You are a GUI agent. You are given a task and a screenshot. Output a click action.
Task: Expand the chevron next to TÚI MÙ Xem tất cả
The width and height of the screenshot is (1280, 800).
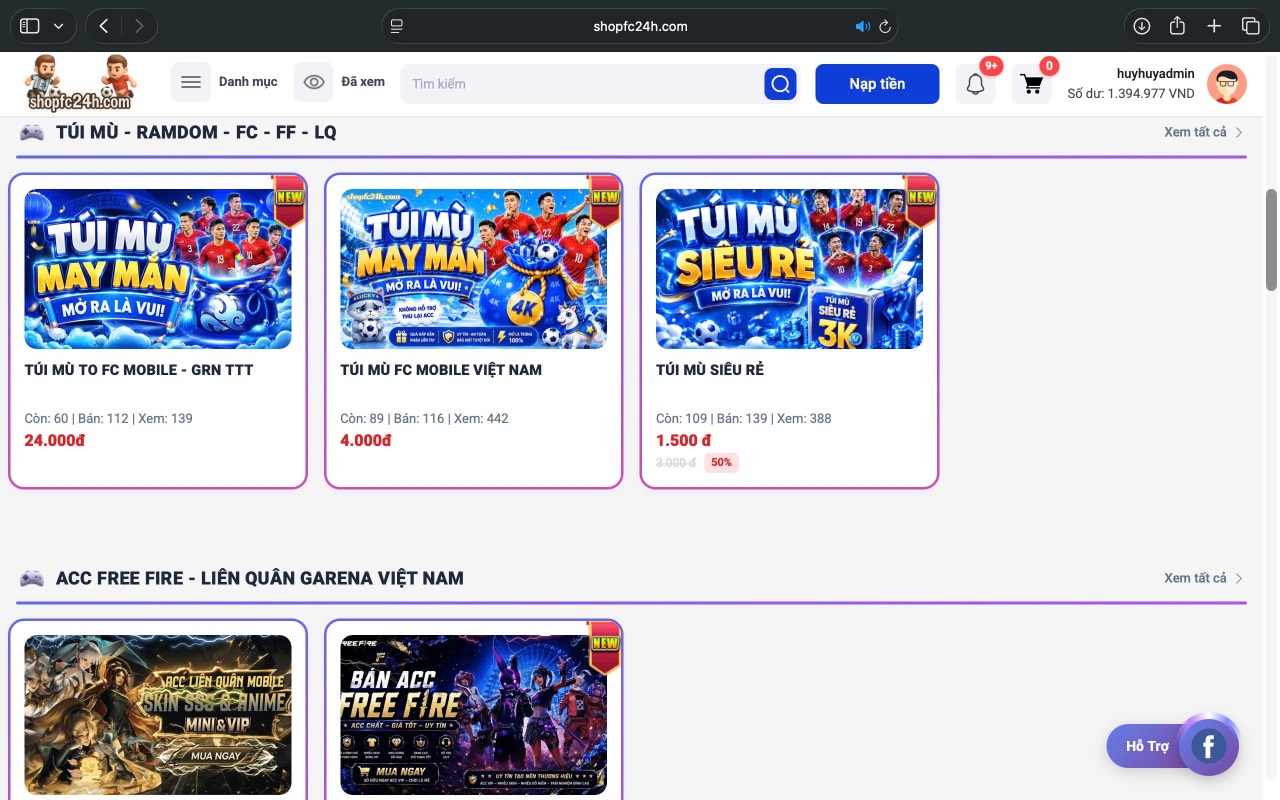pos(1239,132)
